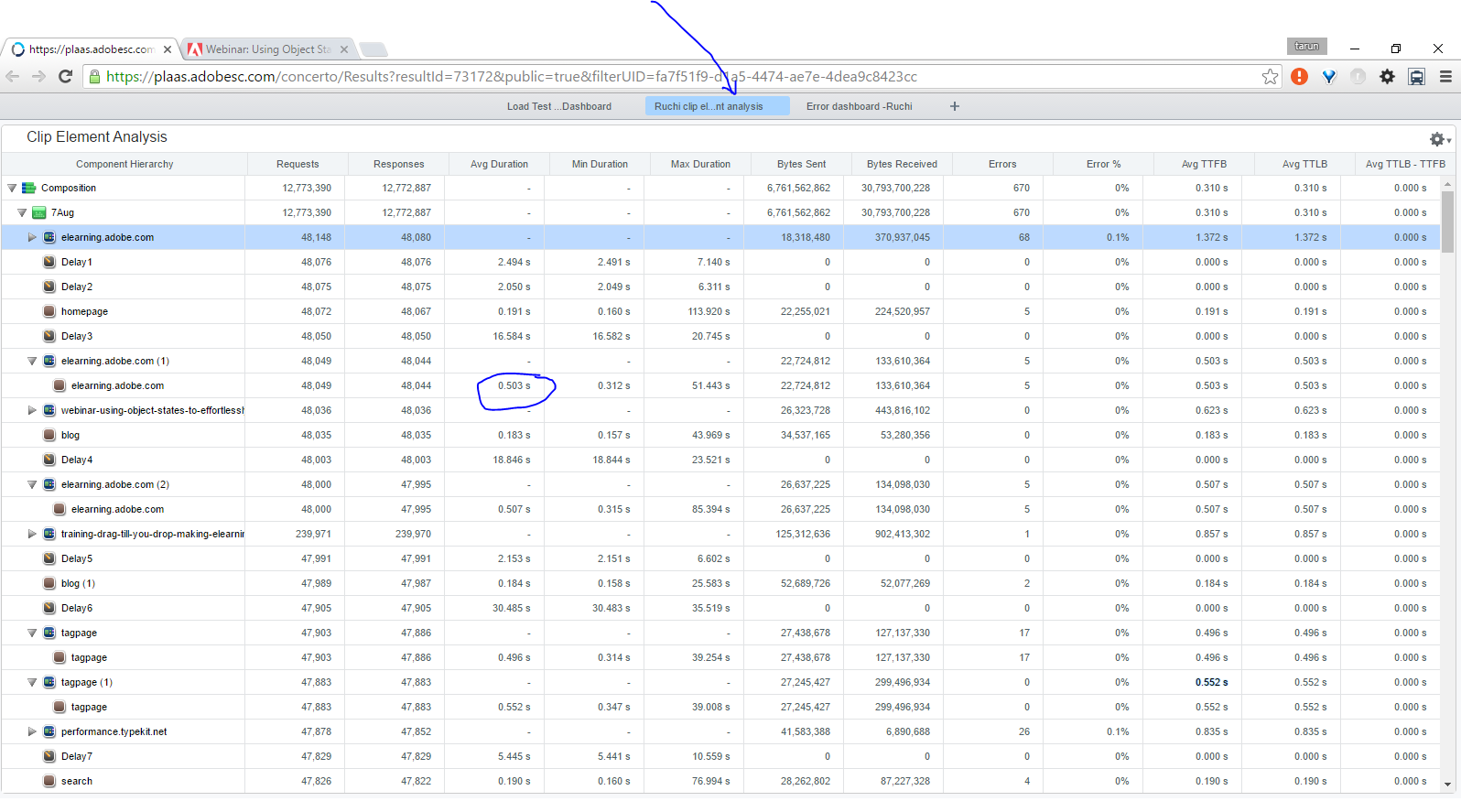Click the browser back arrow
The image size is (1461, 812).
[13, 77]
